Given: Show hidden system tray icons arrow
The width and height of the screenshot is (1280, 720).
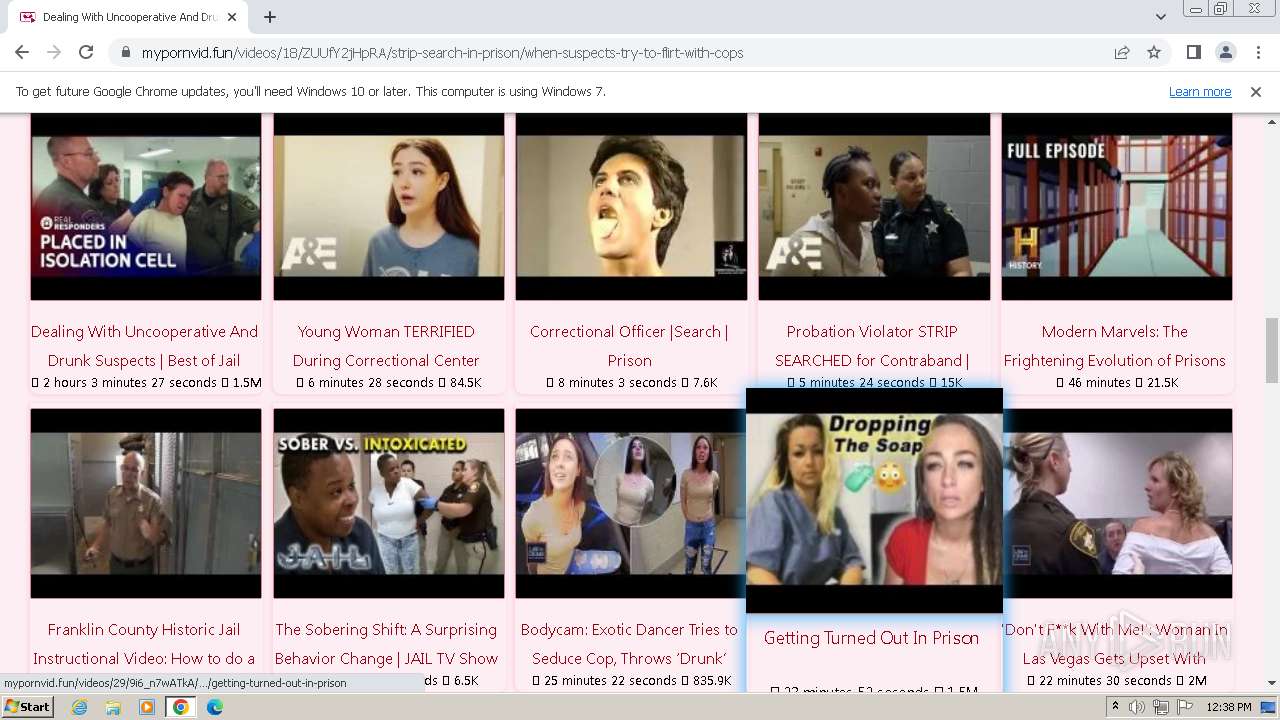Looking at the screenshot, I should click(1115, 707).
